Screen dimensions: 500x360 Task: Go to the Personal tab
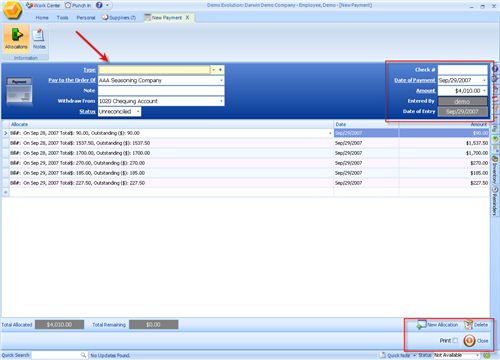click(86, 18)
